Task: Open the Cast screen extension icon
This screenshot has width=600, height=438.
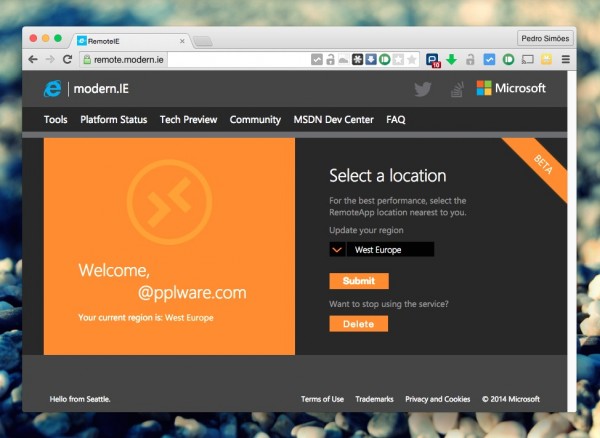Action: (528, 59)
